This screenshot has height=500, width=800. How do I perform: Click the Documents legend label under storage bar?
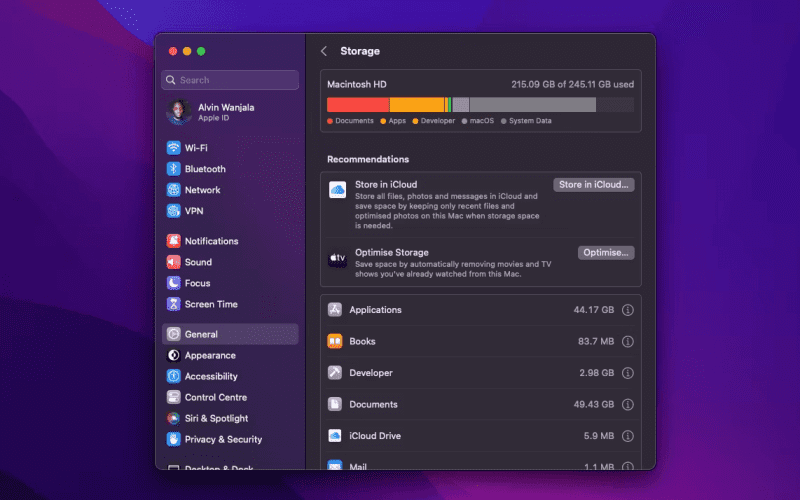click(x=354, y=121)
